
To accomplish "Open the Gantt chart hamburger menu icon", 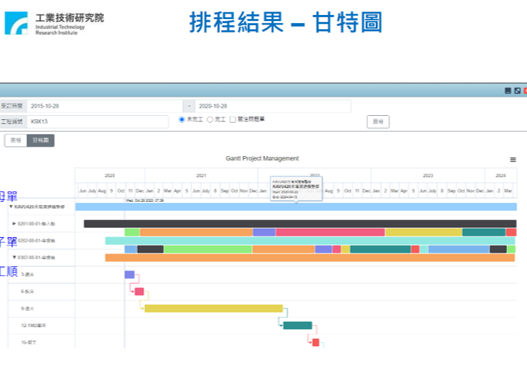I will [513, 160].
